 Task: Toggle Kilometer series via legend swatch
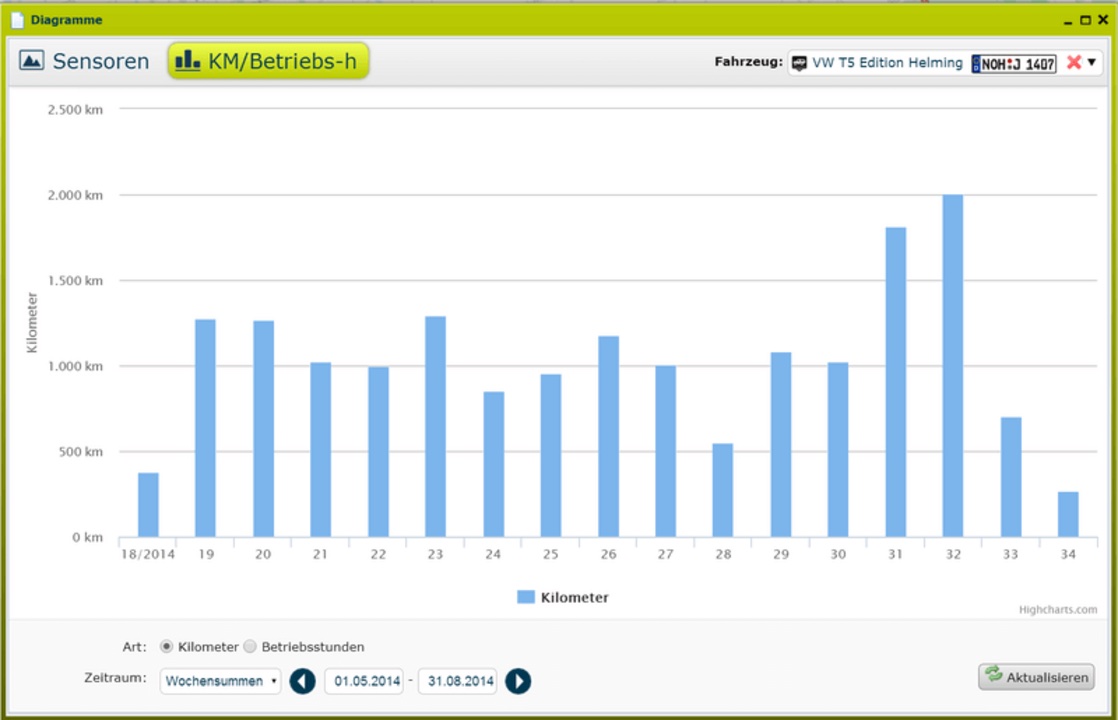pyautogui.click(x=526, y=597)
